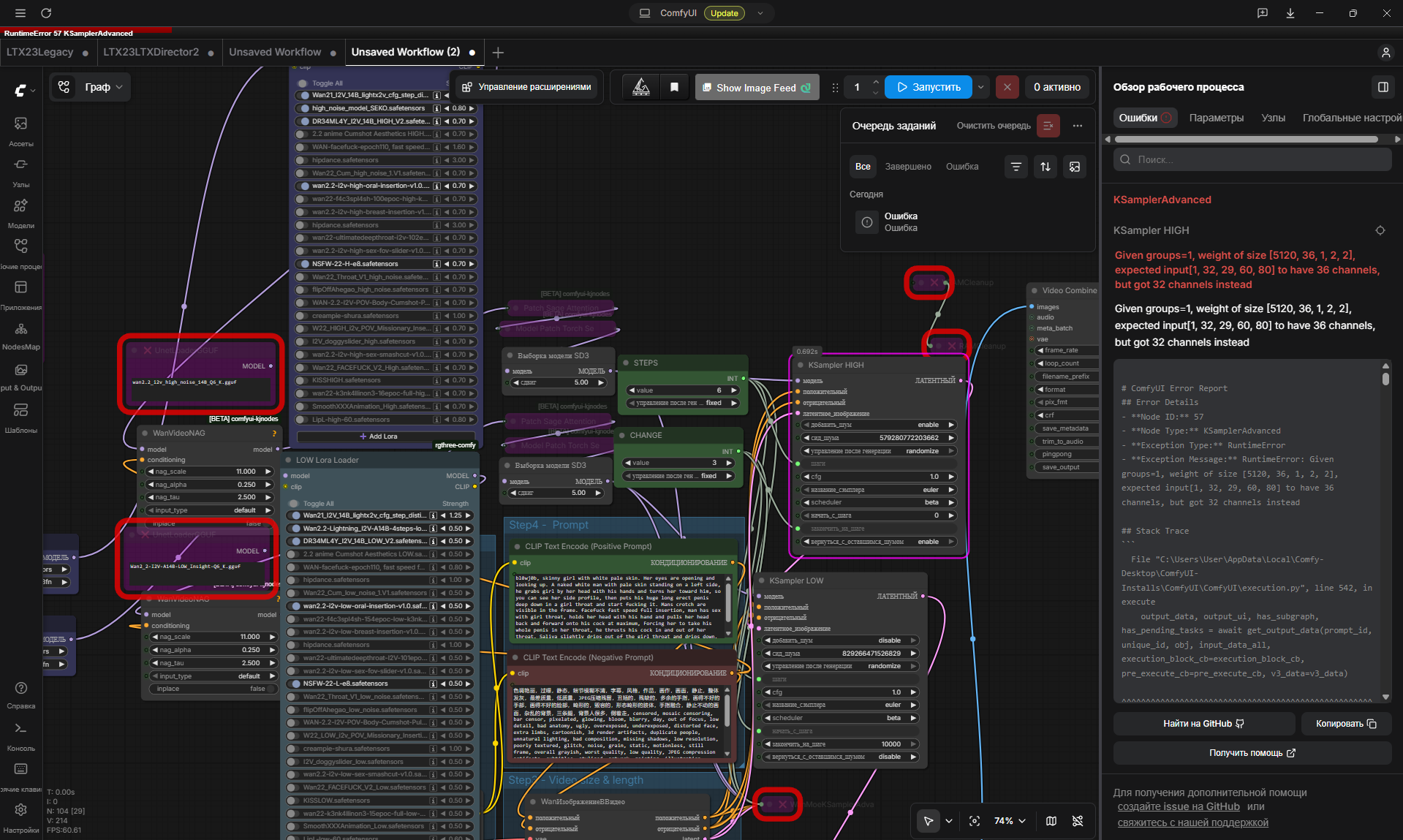Screen dimensions: 1403x840
Task: Click Найти на GitHub button
Action: (1204, 724)
